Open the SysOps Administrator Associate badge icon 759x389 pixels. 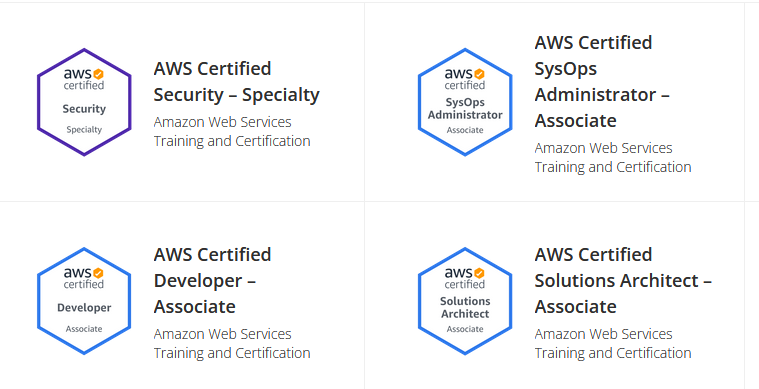pyautogui.click(x=465, y=102)
